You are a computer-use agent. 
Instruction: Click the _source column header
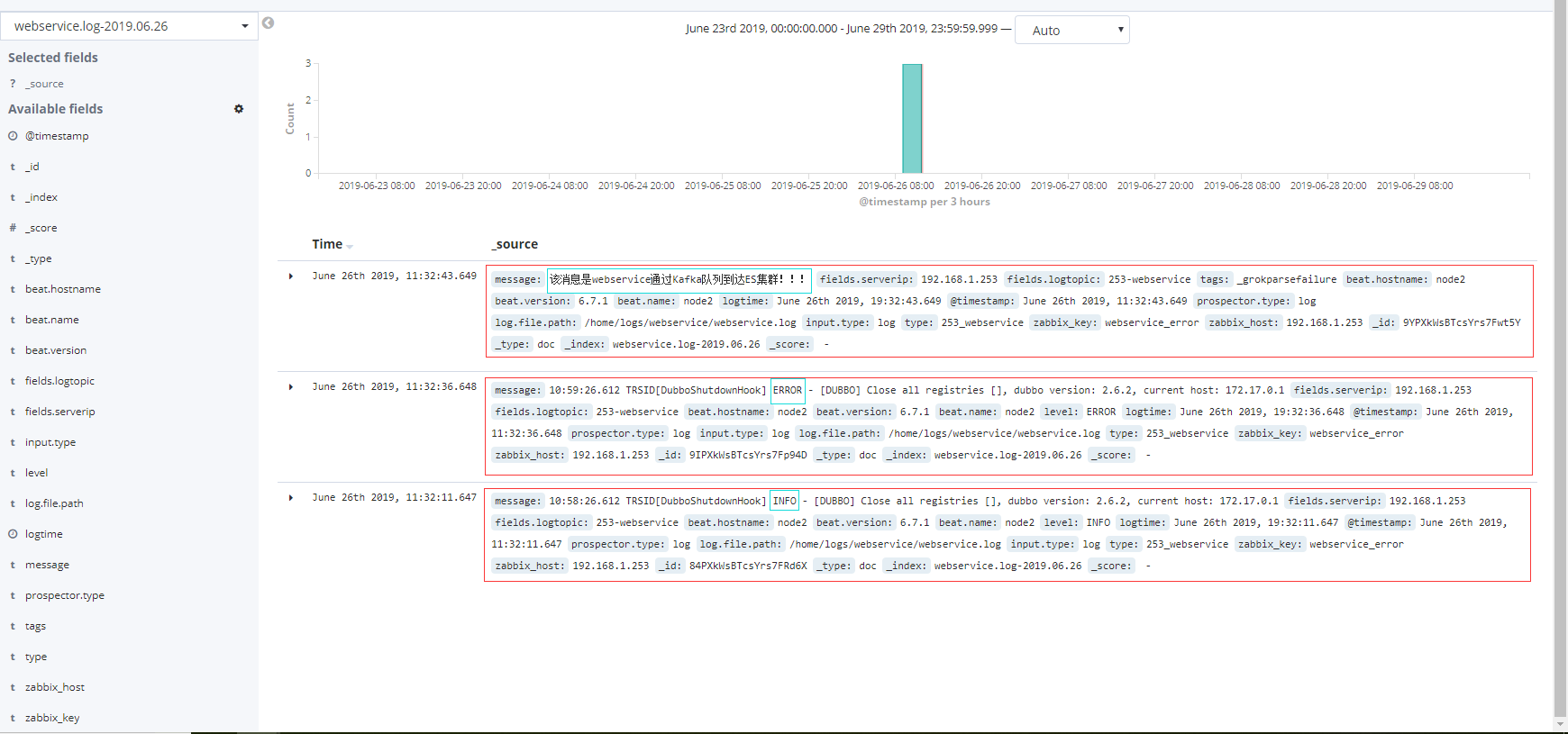pyautogui.click(x=515, y=244)
